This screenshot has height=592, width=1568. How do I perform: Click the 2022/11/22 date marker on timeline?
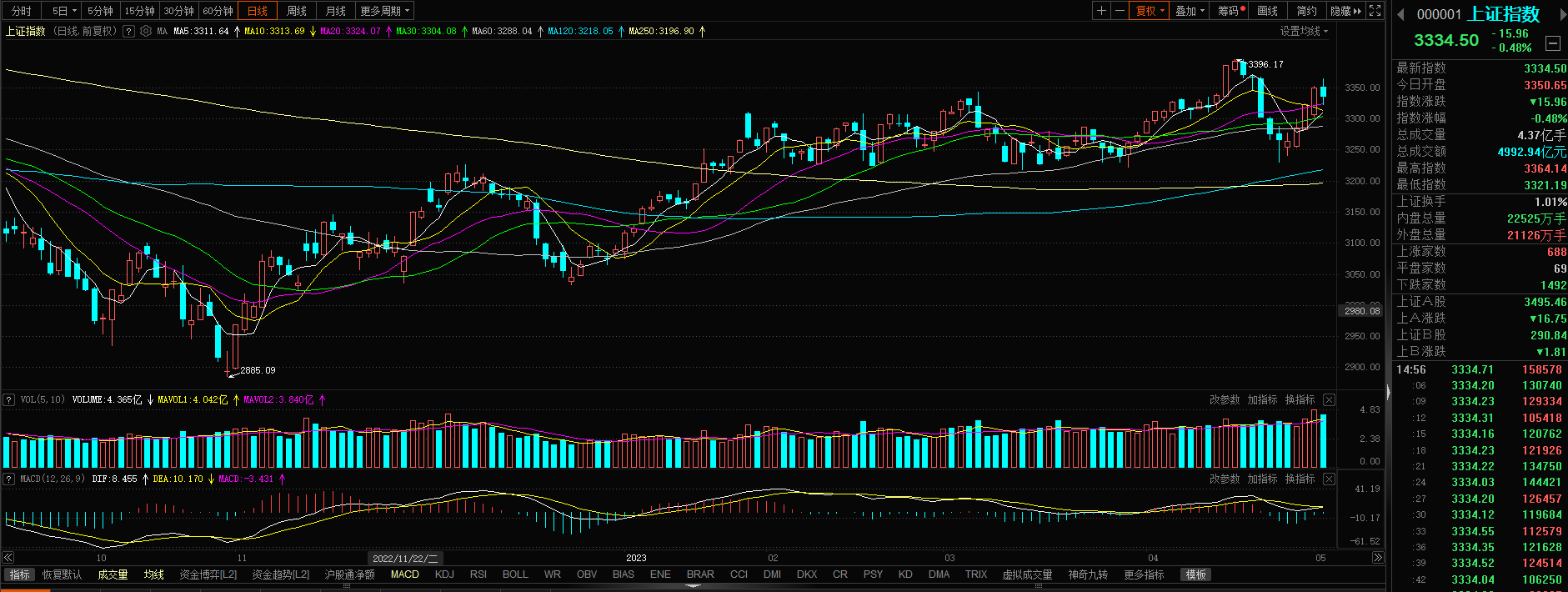point(405,558)
